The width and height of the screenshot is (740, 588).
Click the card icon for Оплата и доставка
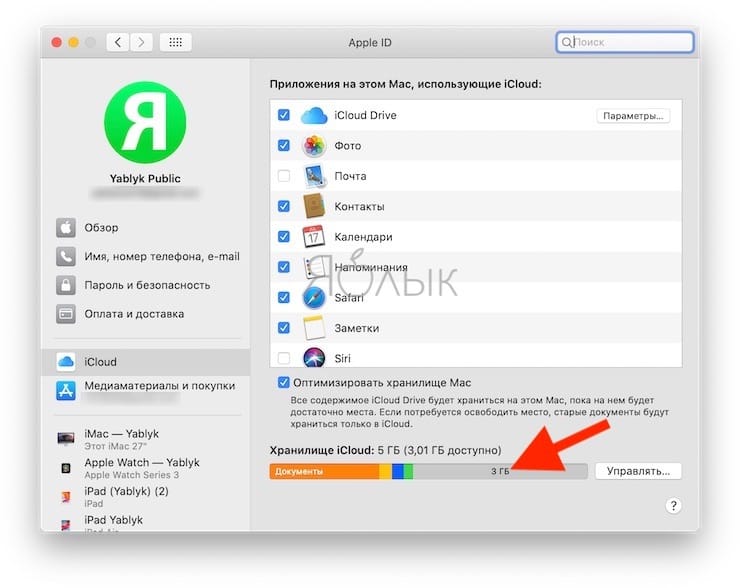(x=66, y=314)
